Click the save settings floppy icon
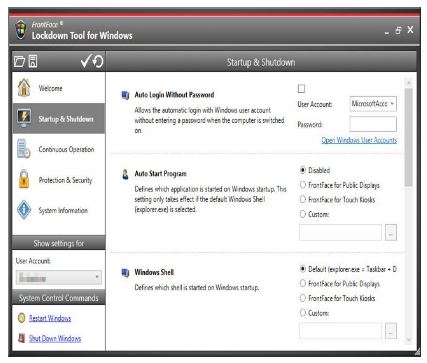 tap(33, 61)
